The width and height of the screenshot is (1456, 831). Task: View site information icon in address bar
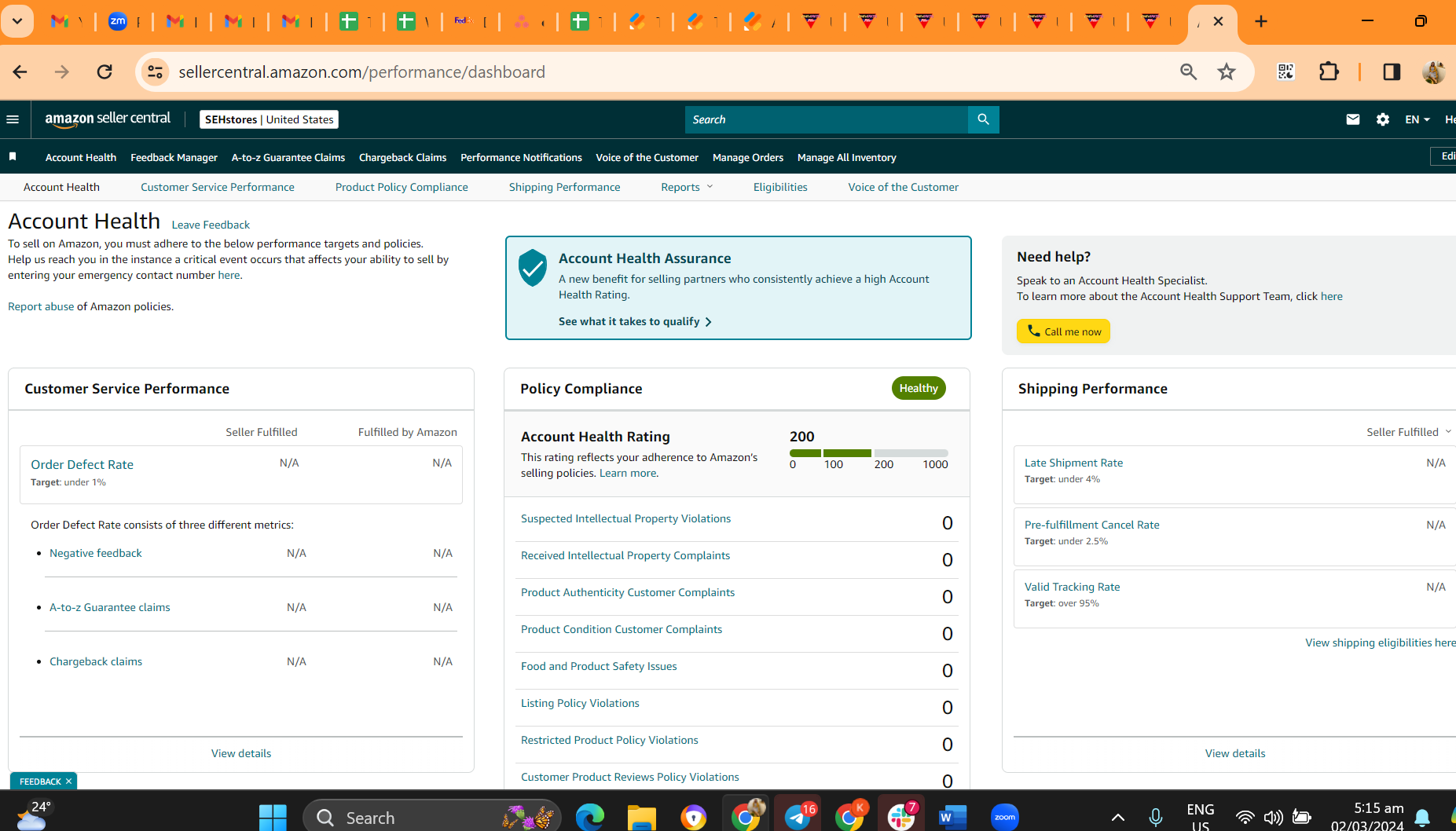155,72
